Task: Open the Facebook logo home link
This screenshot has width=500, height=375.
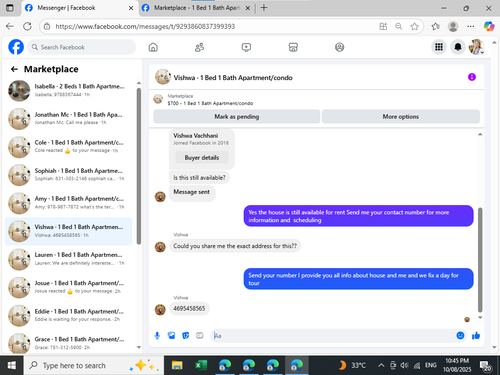Action: coord(16,47)
